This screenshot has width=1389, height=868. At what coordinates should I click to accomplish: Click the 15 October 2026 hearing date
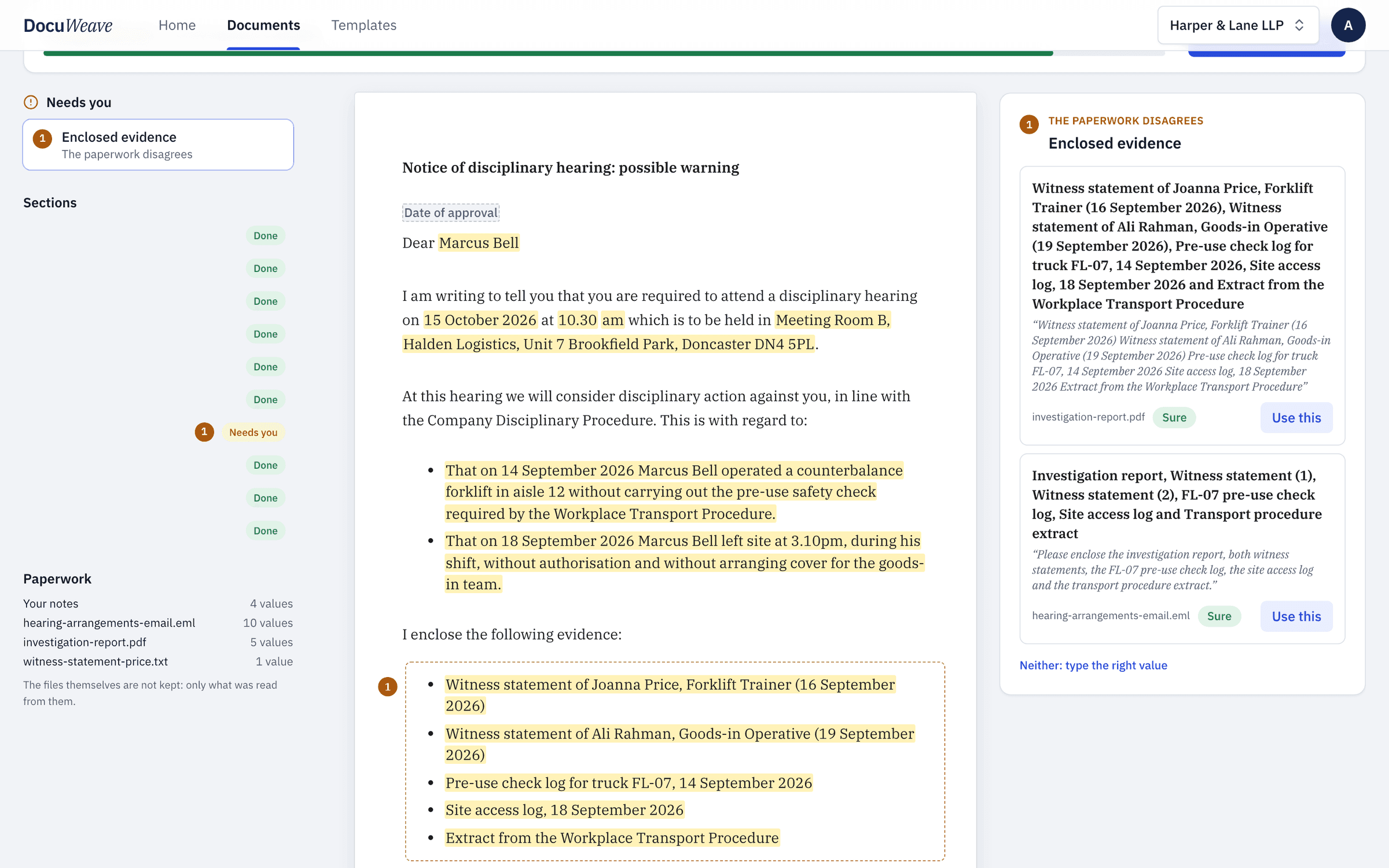[x=480, y=320]
